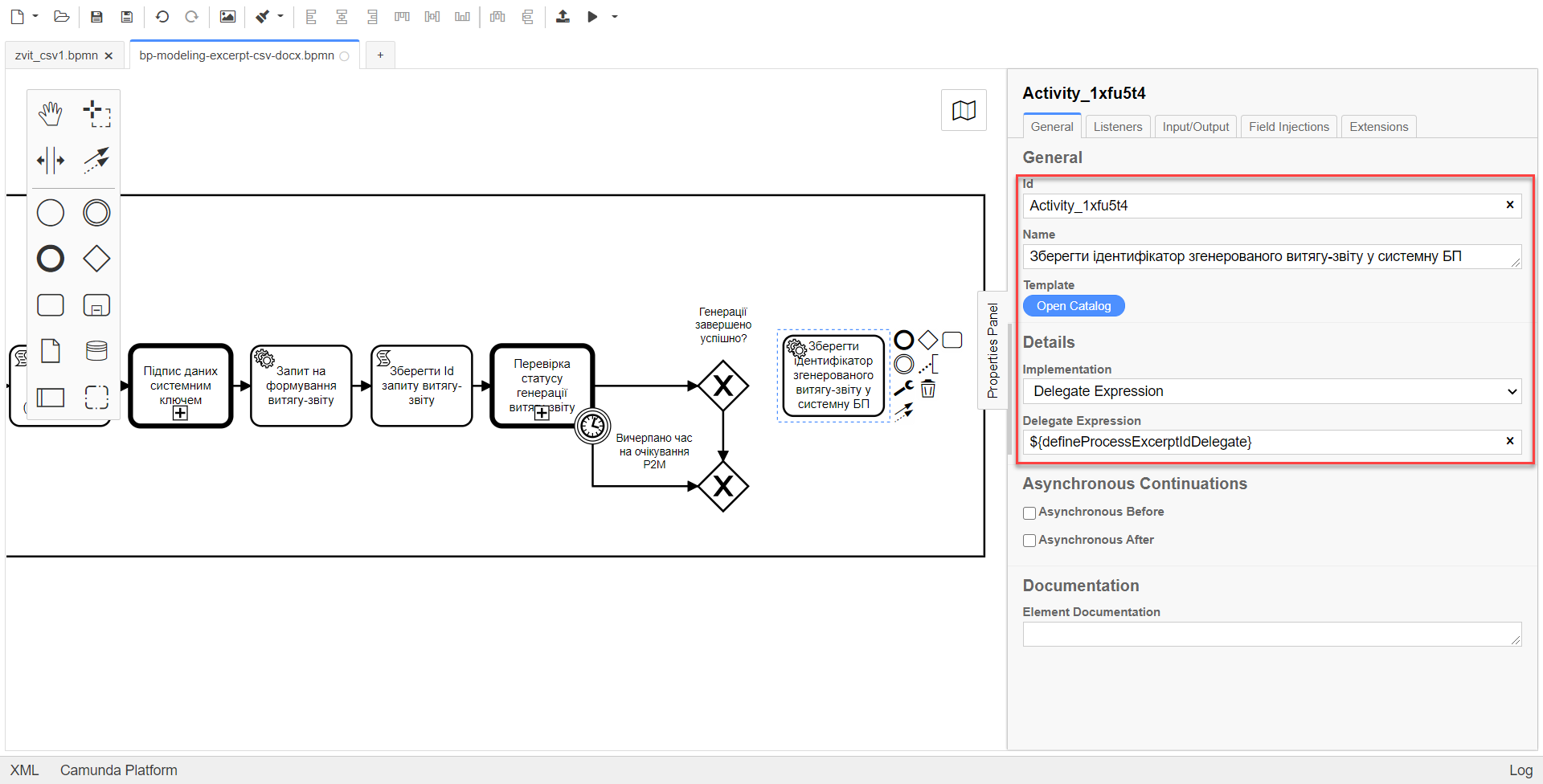Create a task from palette
The width and height of the screenshot is (1543, 784).
(x=51, y=305)
